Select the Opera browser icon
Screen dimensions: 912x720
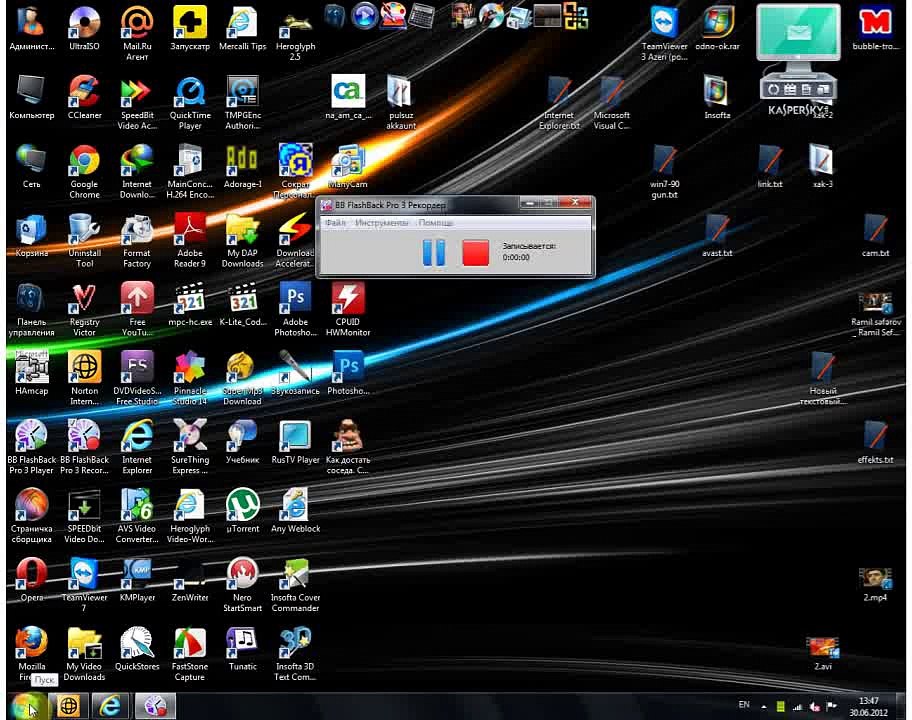[31, 579]
